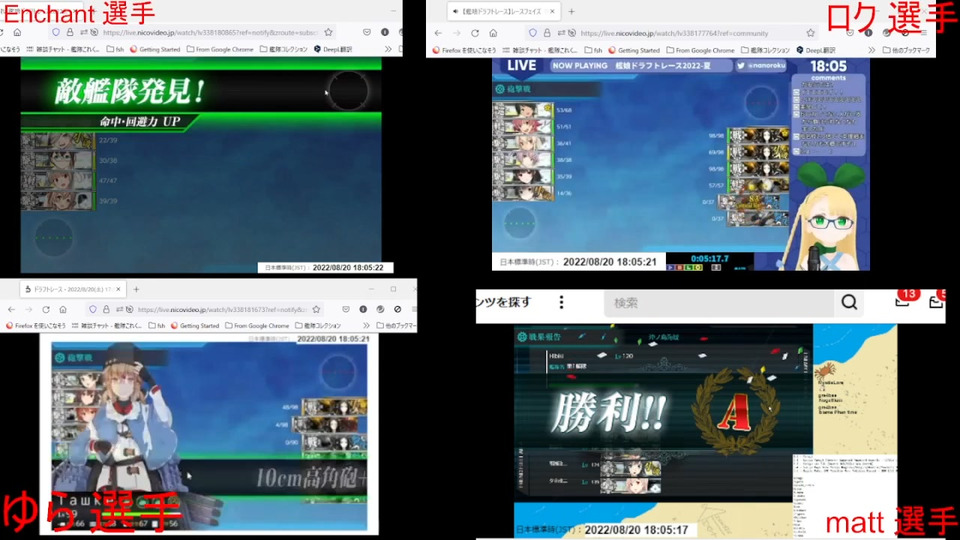The height and width of the screenshot is (540, 960).
Task: Click 勝利!! victory text in matt stream
Action: (x=607, y=414)
